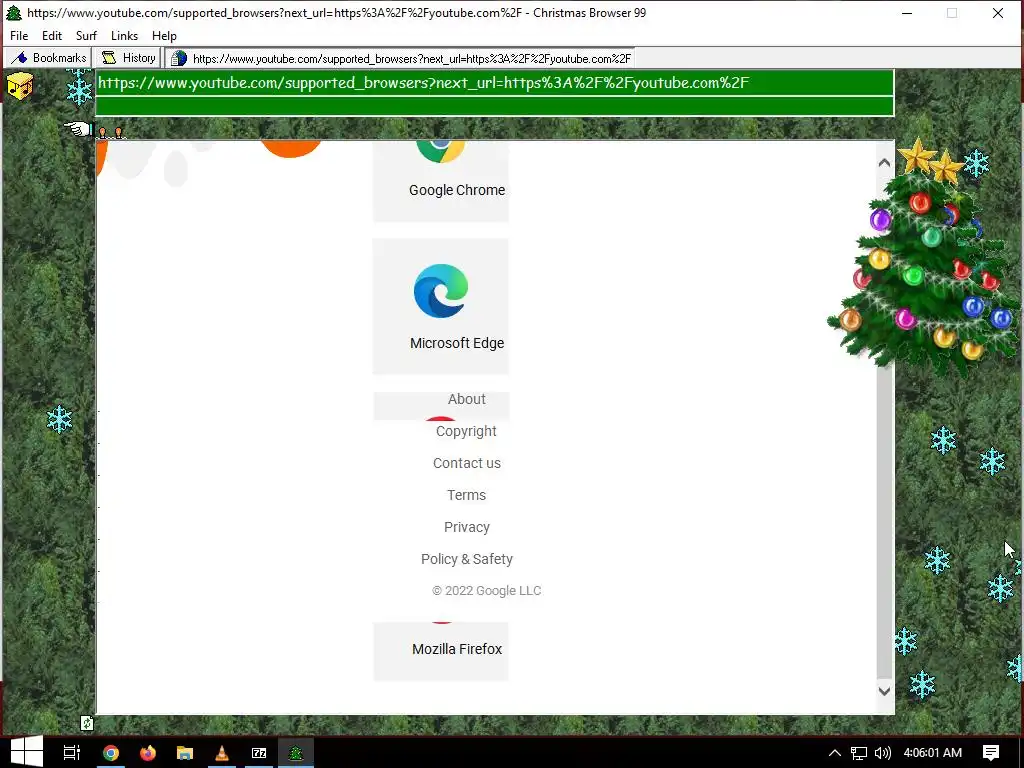Click the Christmas tree title bar icon
This screenshot has height=768, width=1024.
(x=14, y=12)
